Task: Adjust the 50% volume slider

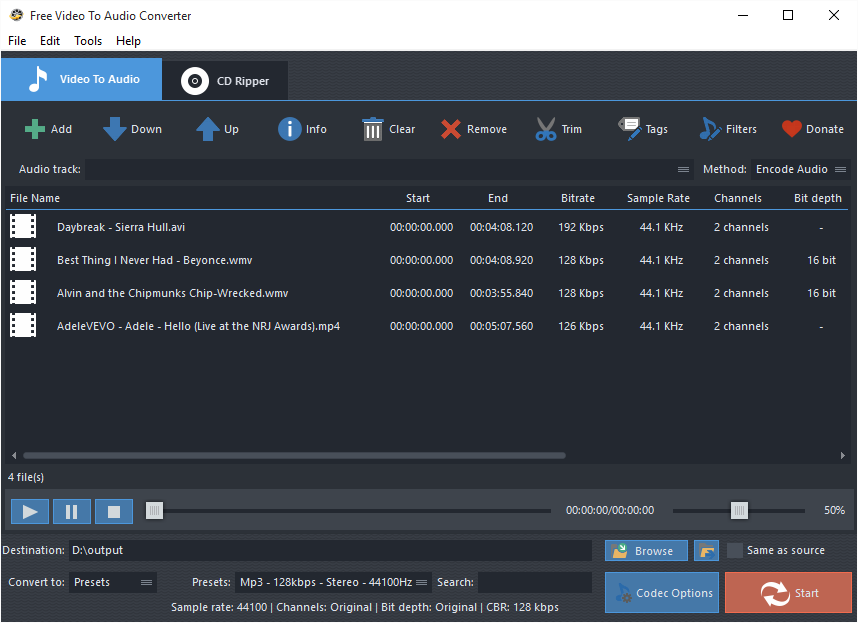Action: (x=739, y=510)
